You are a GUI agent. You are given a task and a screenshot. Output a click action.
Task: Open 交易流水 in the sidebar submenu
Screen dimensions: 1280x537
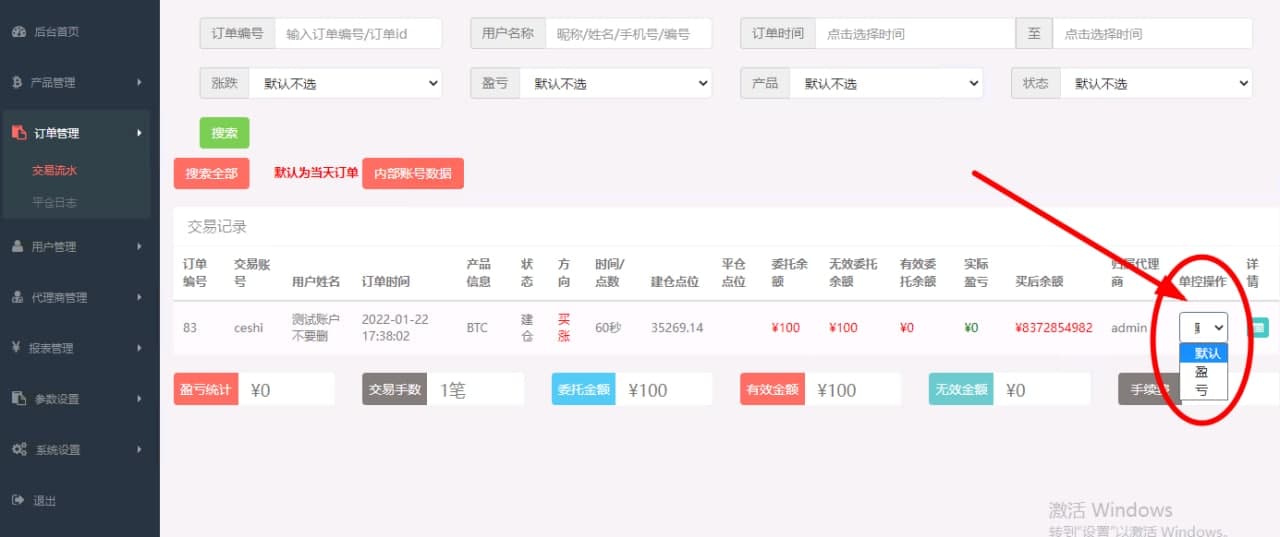tap(54, 170)
